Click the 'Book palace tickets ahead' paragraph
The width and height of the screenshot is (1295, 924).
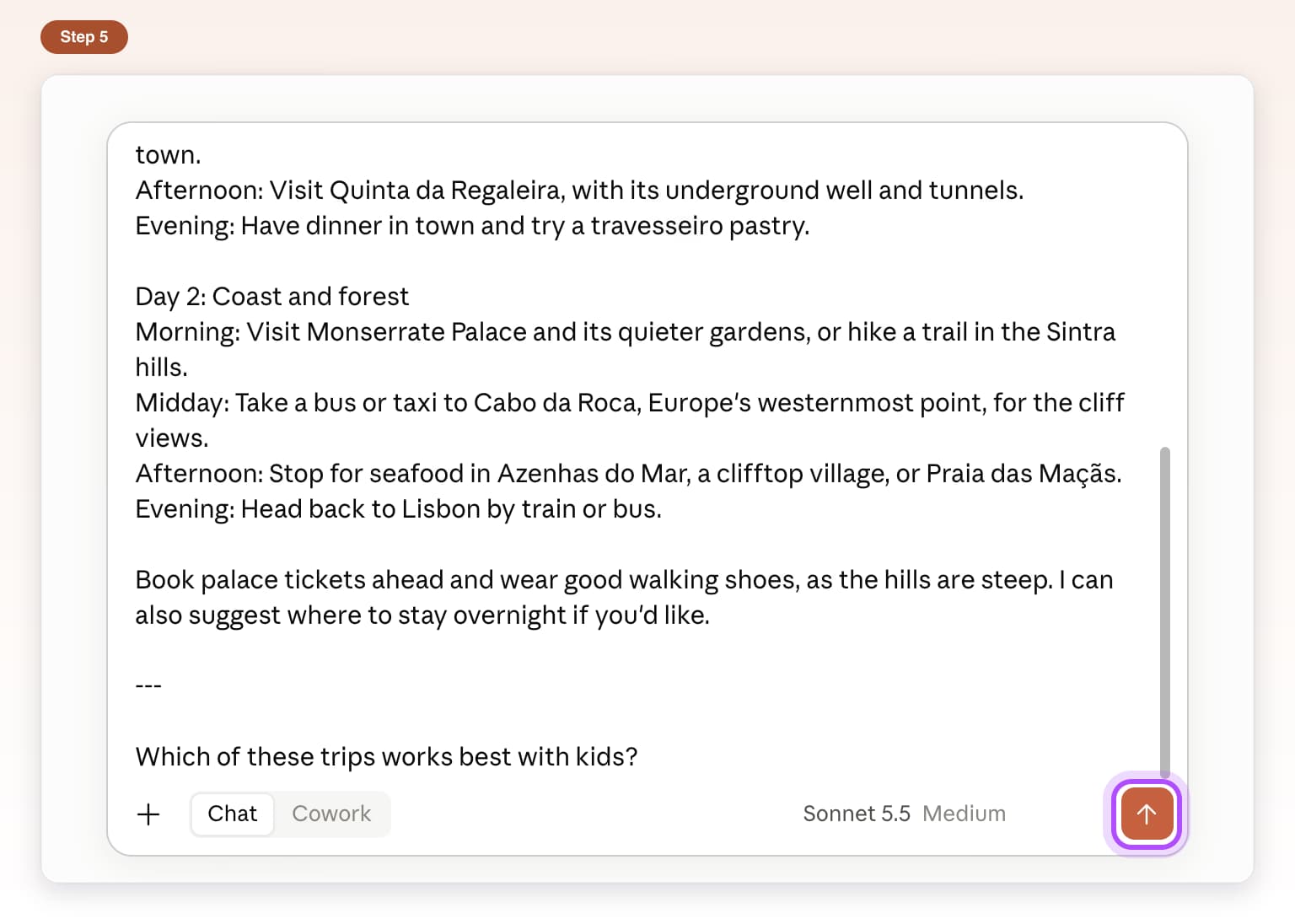coord(624,597)
